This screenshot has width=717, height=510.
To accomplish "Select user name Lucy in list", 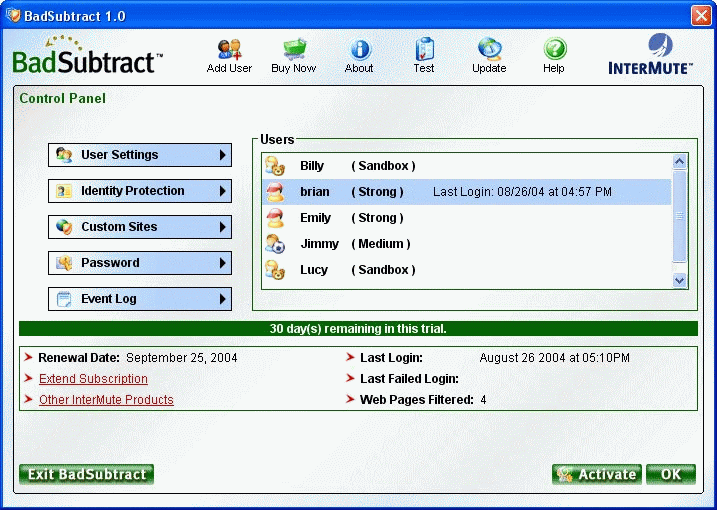I will [x=314, y=270].
